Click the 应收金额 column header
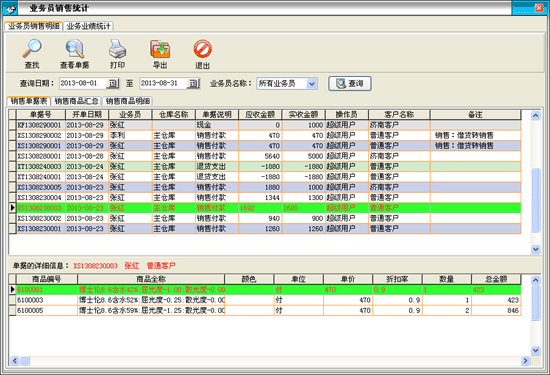550x375 pixels. 260,115
